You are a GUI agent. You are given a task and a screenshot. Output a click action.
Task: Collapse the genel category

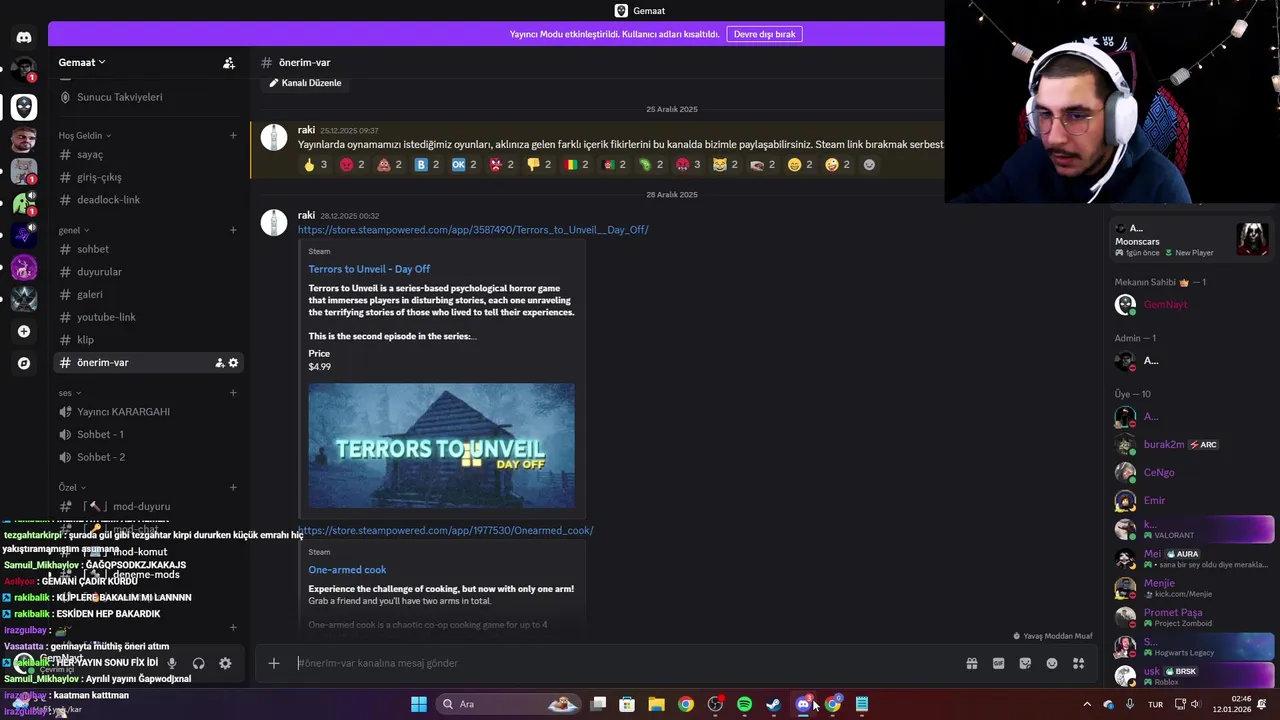click(x=72, y=230)
